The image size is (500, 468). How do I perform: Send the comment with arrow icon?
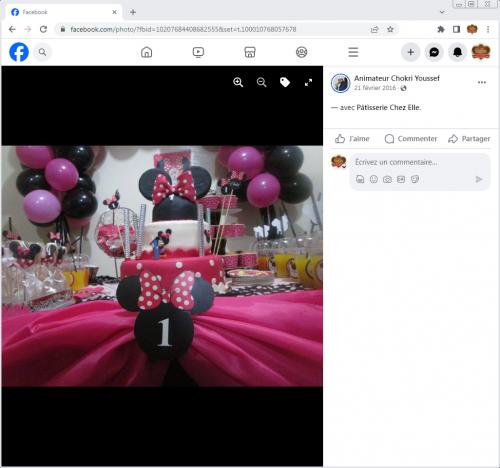(x=479, y=180)
